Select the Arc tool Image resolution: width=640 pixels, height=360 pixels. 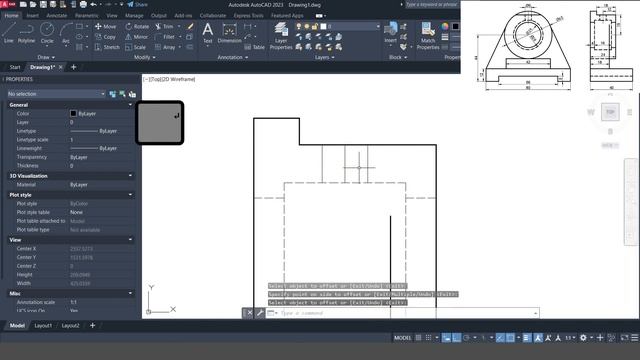tap(66, 33)
